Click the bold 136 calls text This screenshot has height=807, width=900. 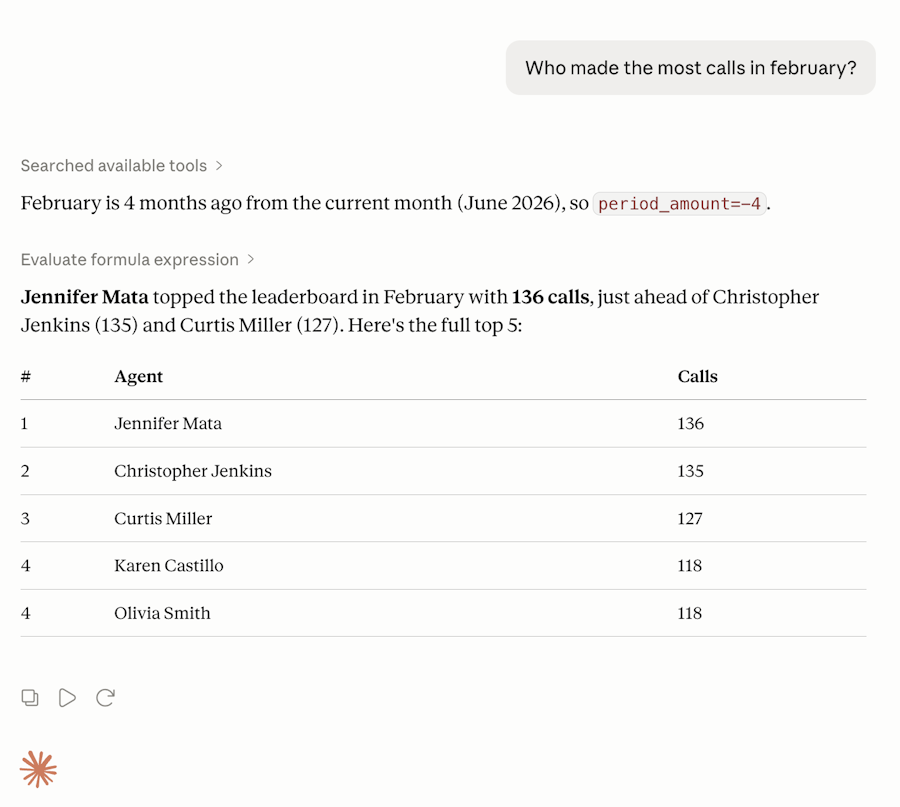[x=550, y=297]
